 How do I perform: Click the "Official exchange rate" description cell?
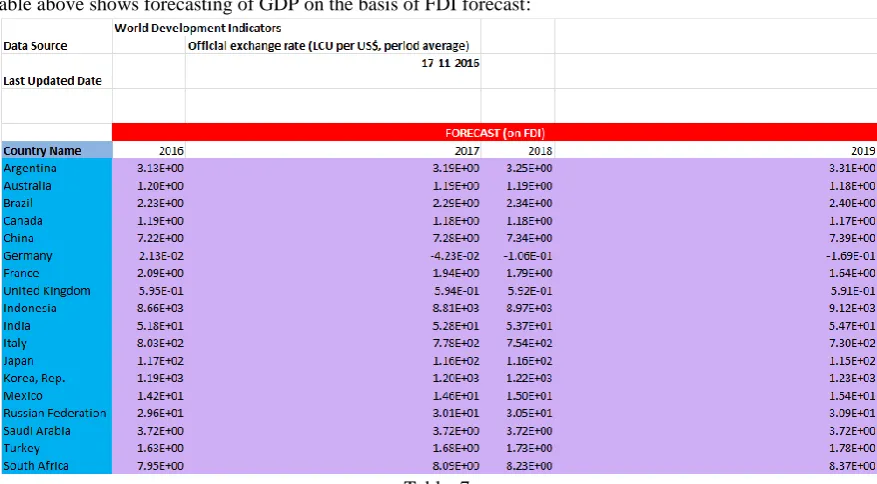click(x=328, y=46)
